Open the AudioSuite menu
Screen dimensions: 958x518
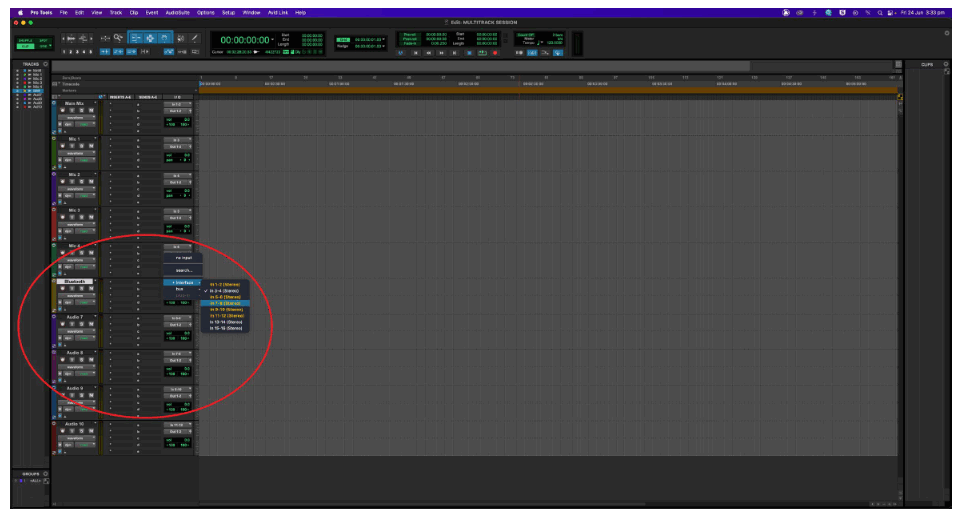point(178,12)
